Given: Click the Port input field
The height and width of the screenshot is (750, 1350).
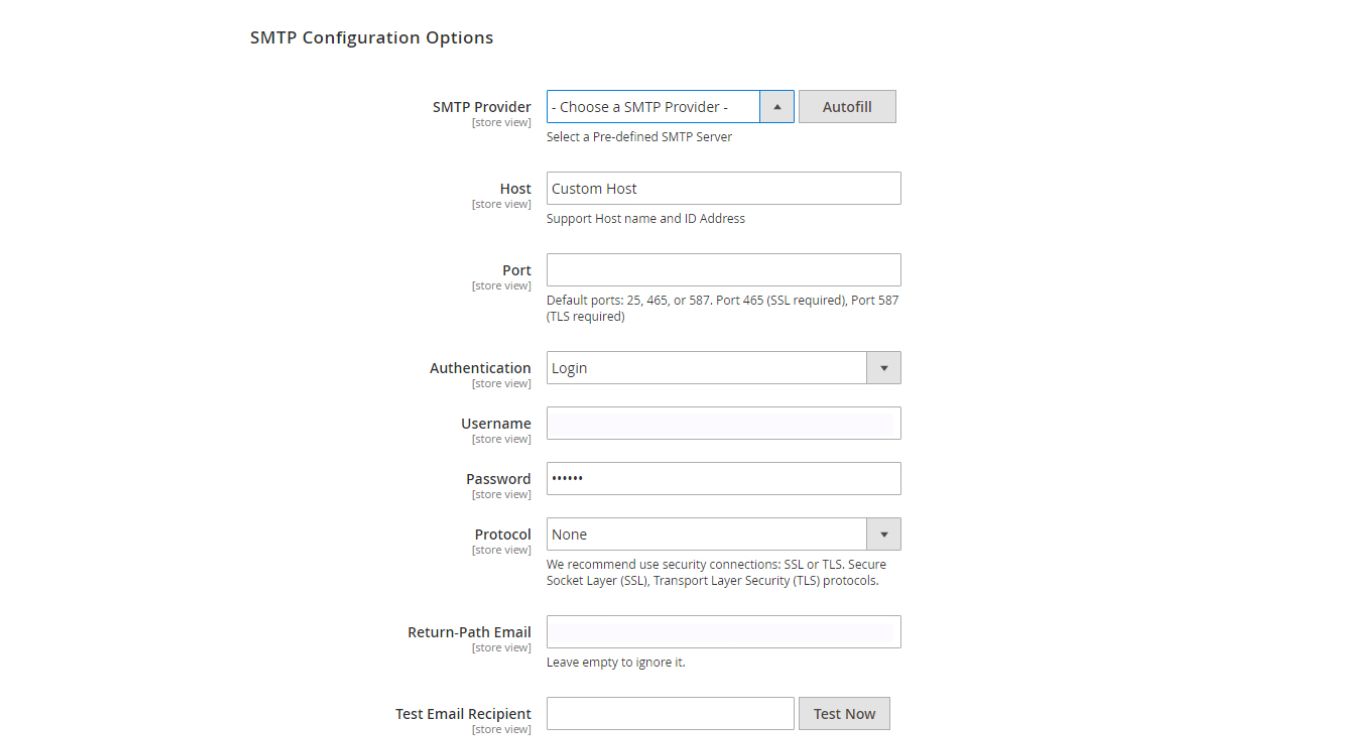Looking at the screenshot, I should pyautogui.click(x=722, y=268).
